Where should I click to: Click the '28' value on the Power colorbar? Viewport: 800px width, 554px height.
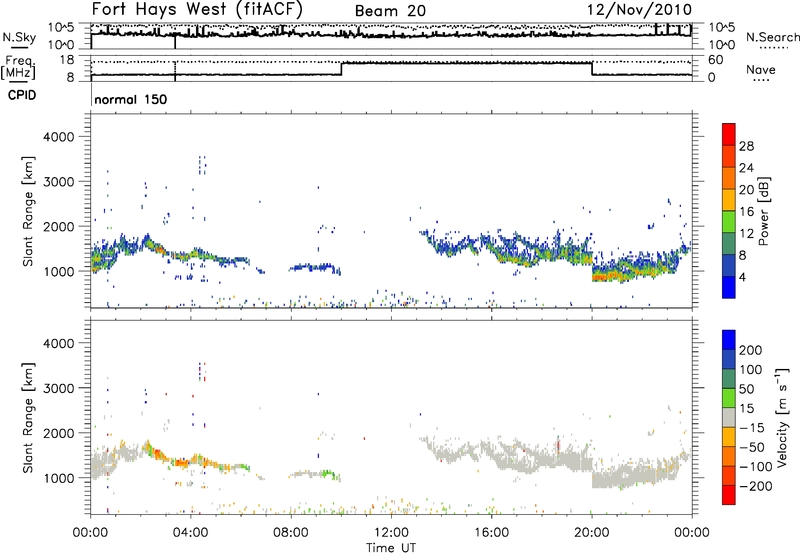[x=746, y=146]
